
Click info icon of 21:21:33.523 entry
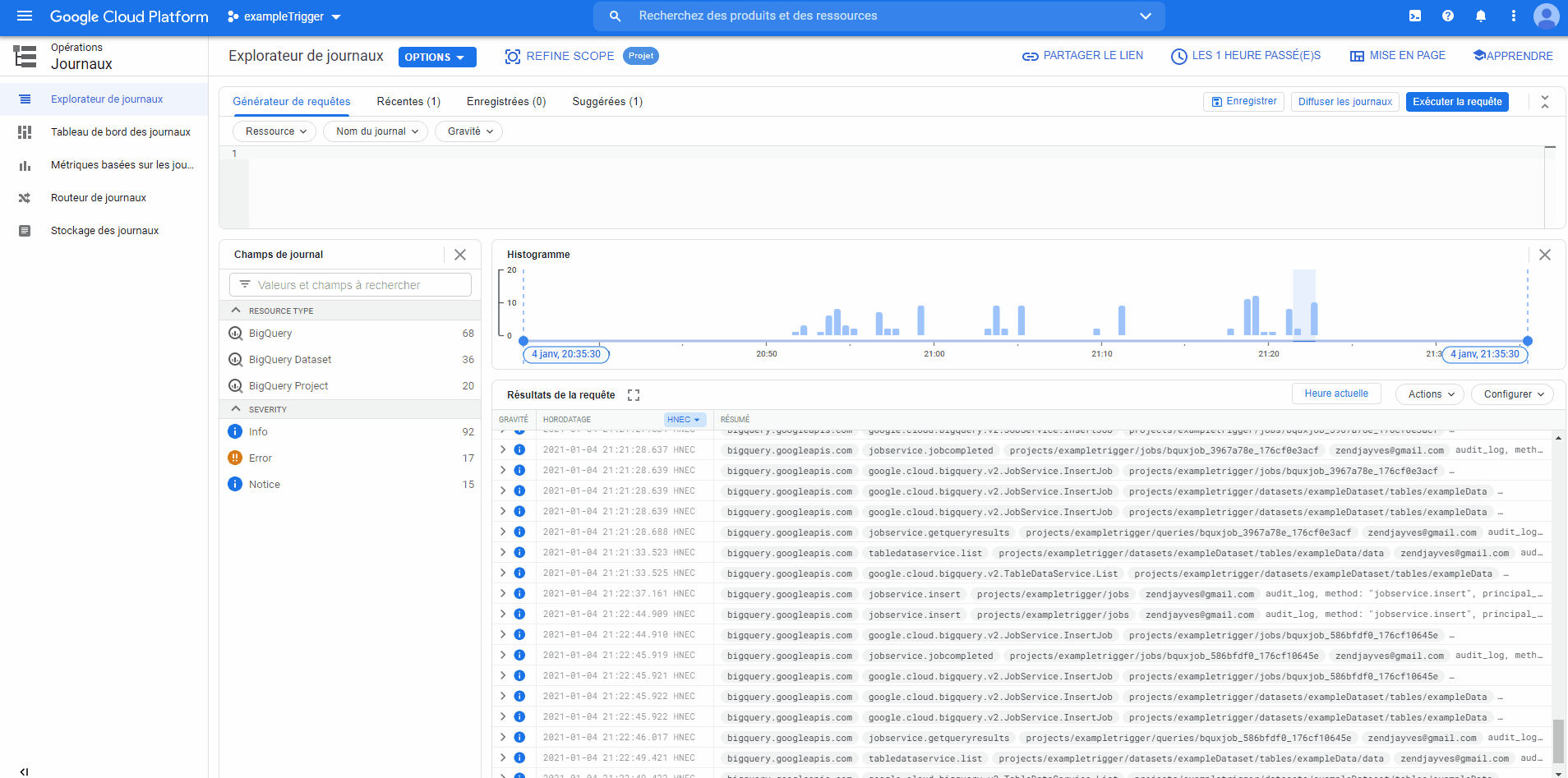tap(519, 553)
